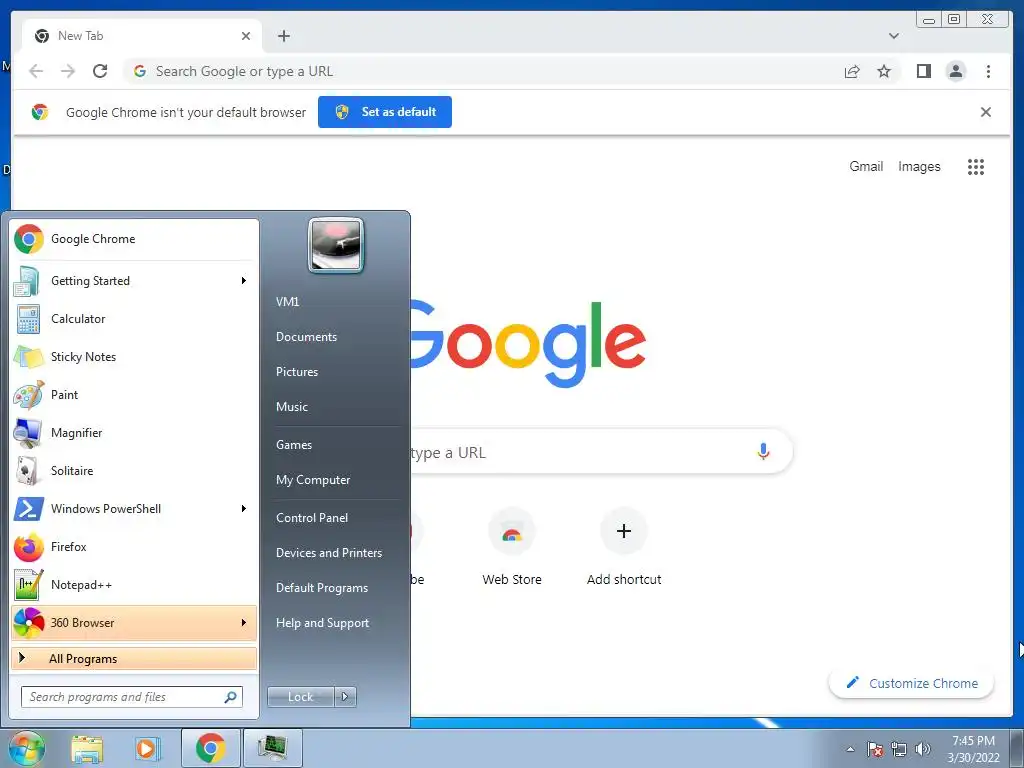Expand Windows PowerShell jump list arrow

244,509
